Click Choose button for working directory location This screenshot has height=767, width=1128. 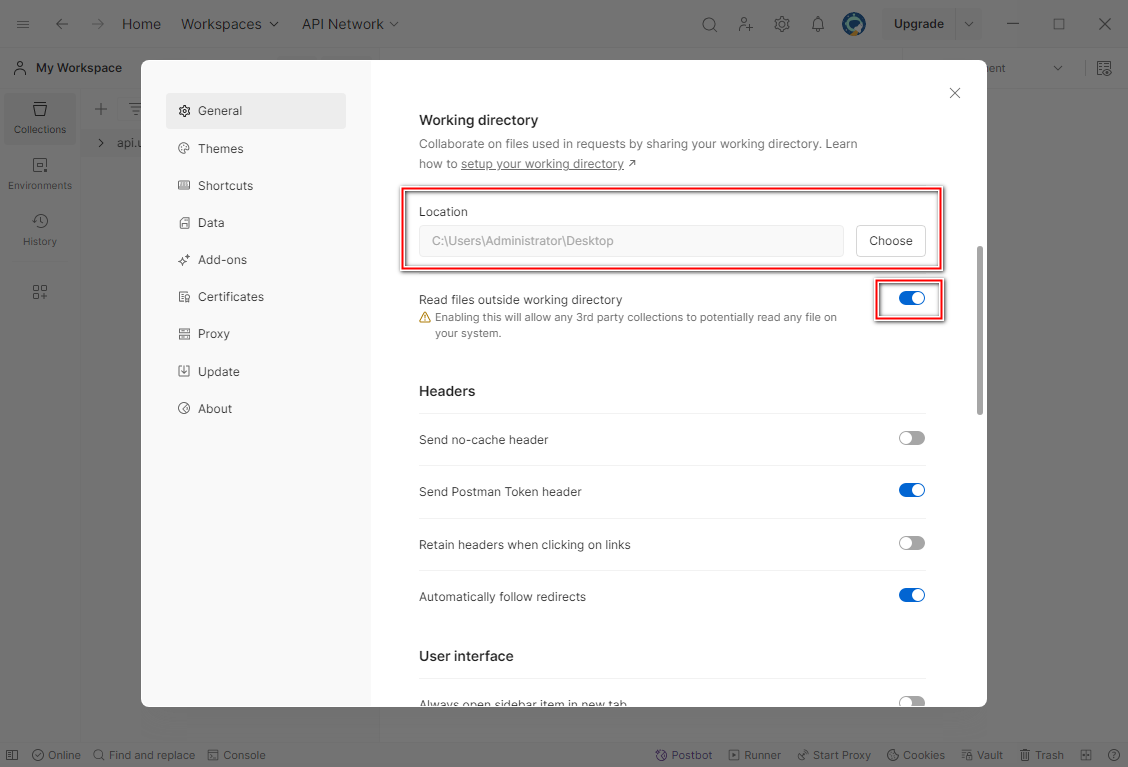[890, 241]
